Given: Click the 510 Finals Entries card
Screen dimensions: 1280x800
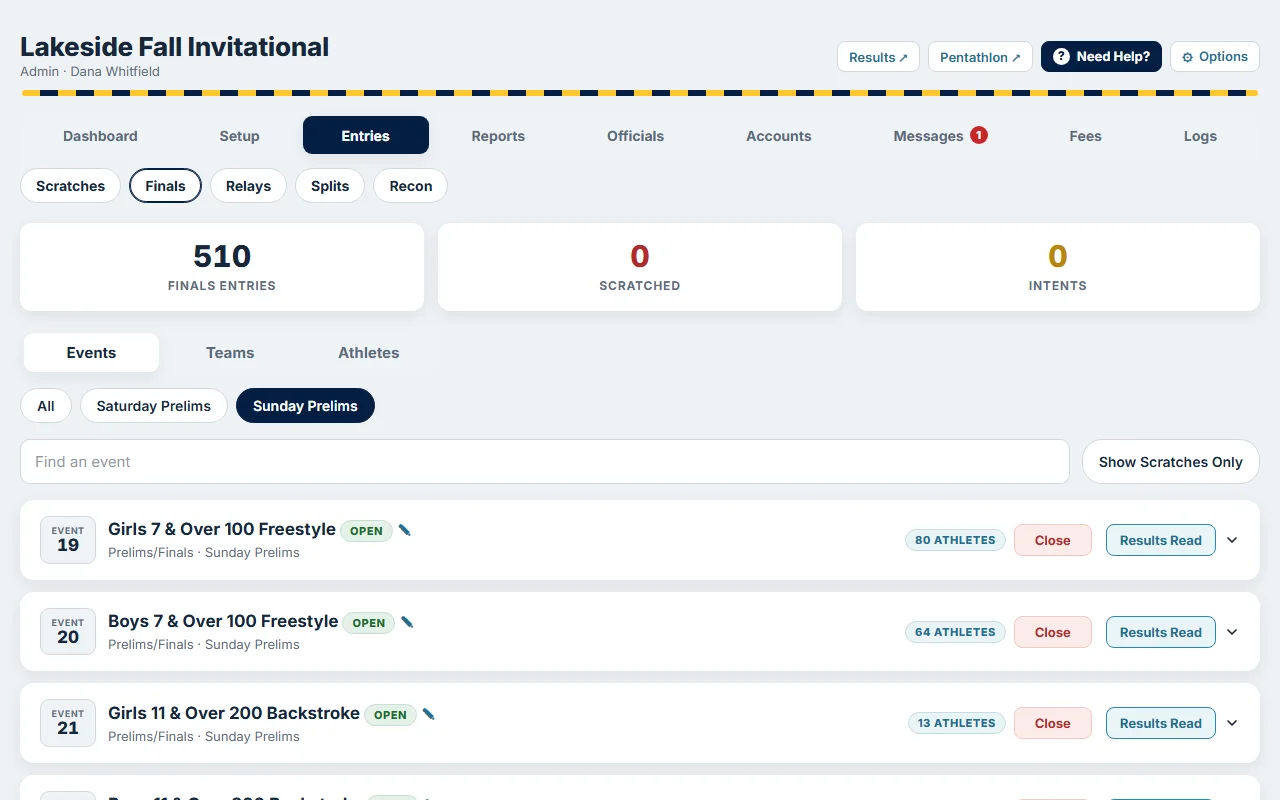Looking at the screenshot, I should pyautogui.click(x=222, y=267).
